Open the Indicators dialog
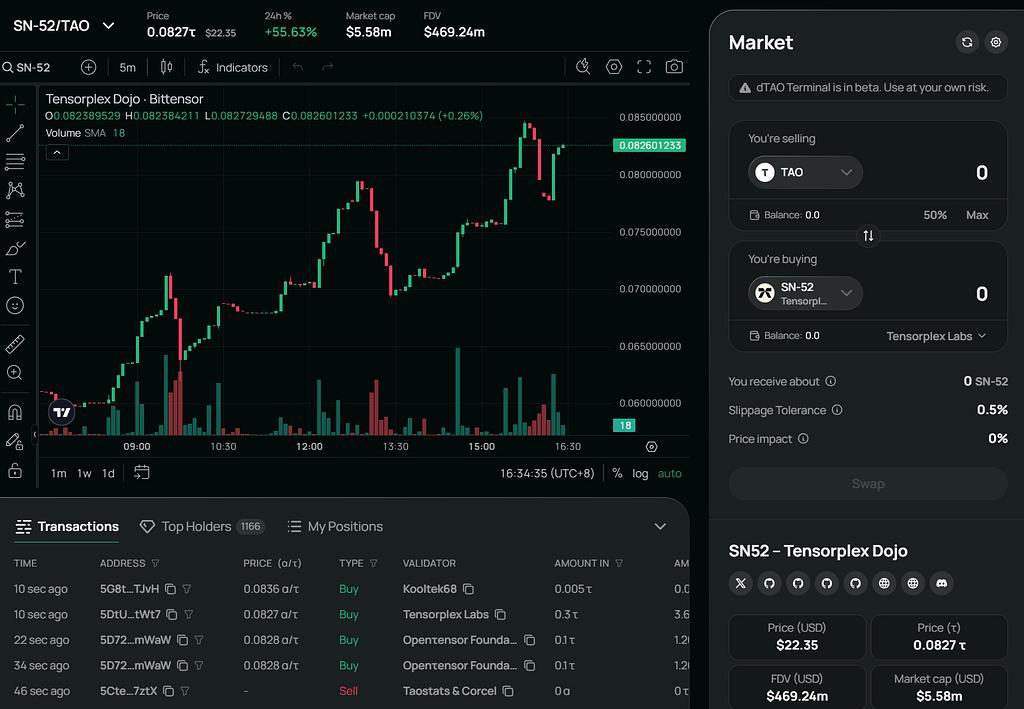 coord(233,67)
